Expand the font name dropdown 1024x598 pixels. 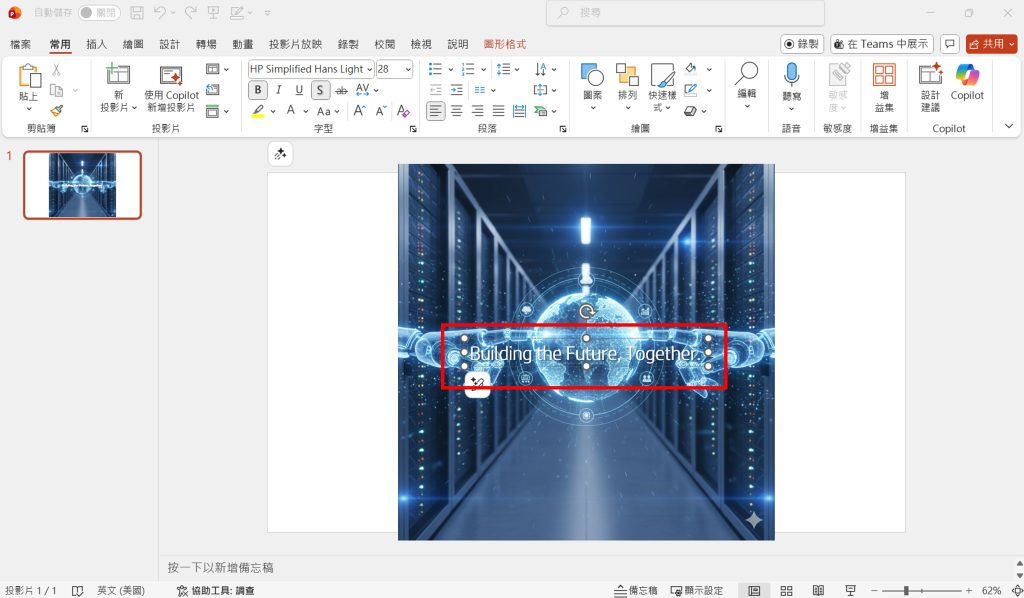point(369,69)
